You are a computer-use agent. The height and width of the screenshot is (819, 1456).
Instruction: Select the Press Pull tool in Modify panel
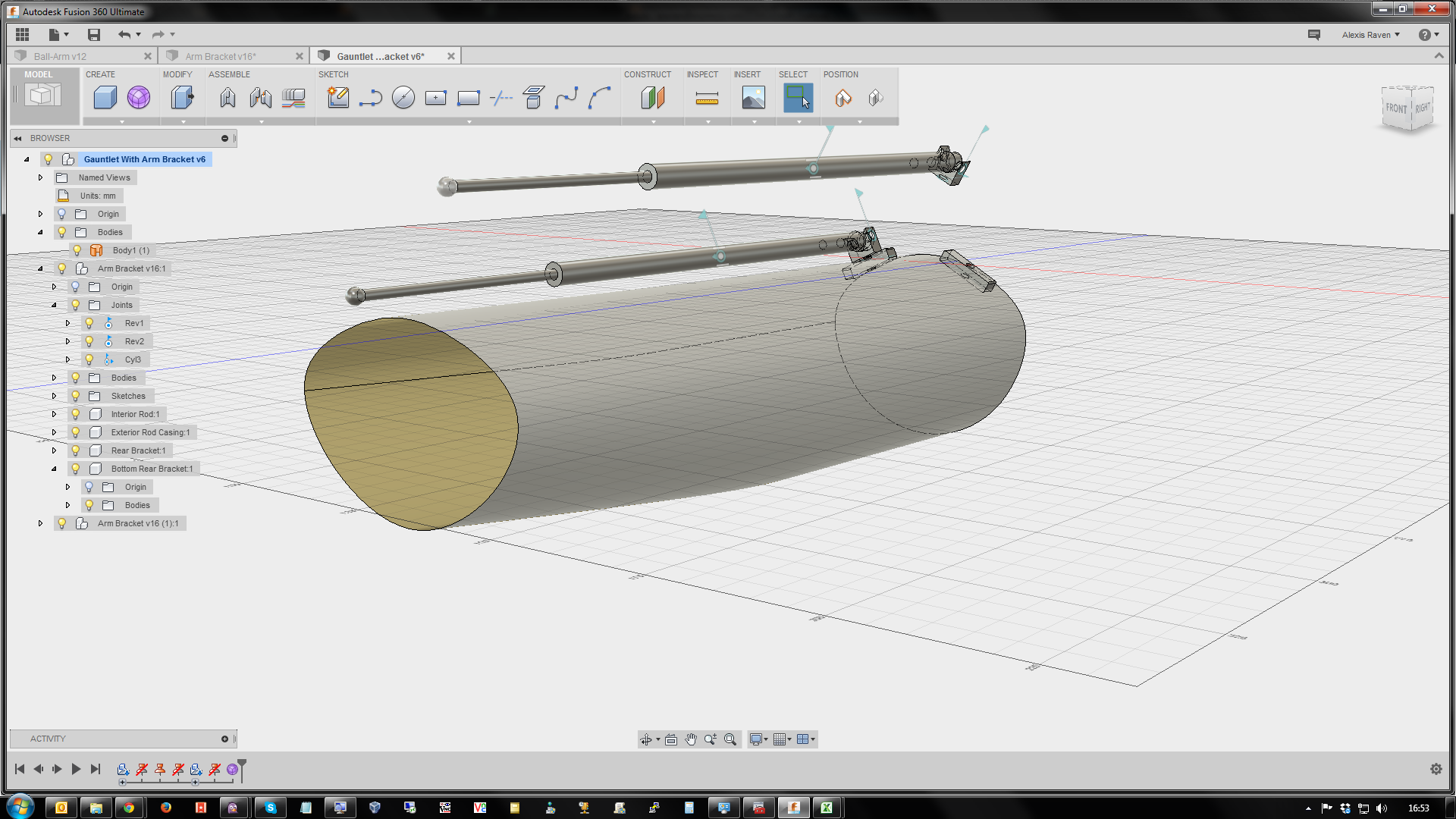pyautogui.click(x=182, y=97)
